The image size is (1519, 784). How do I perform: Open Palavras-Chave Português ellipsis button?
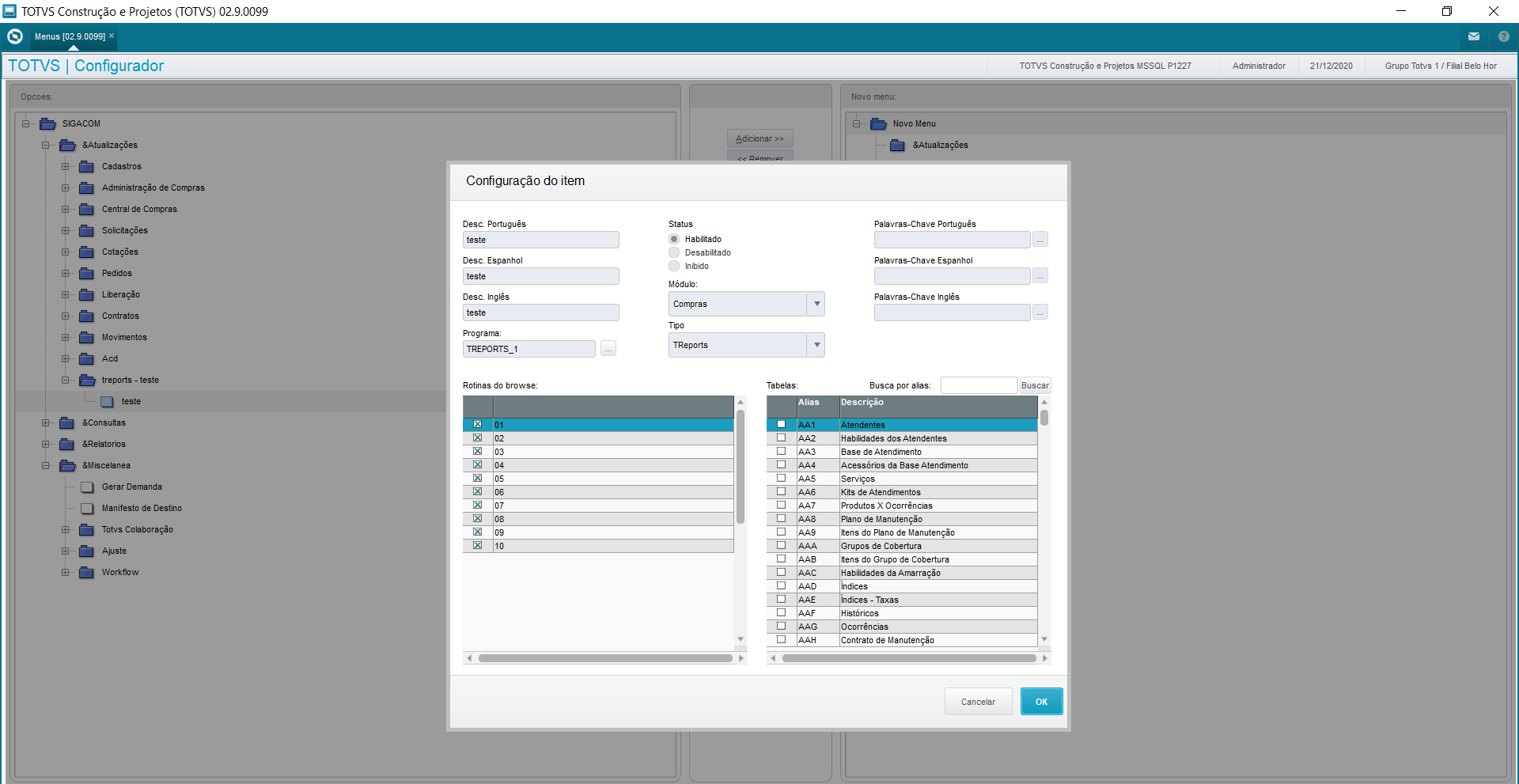[1040, 240]
